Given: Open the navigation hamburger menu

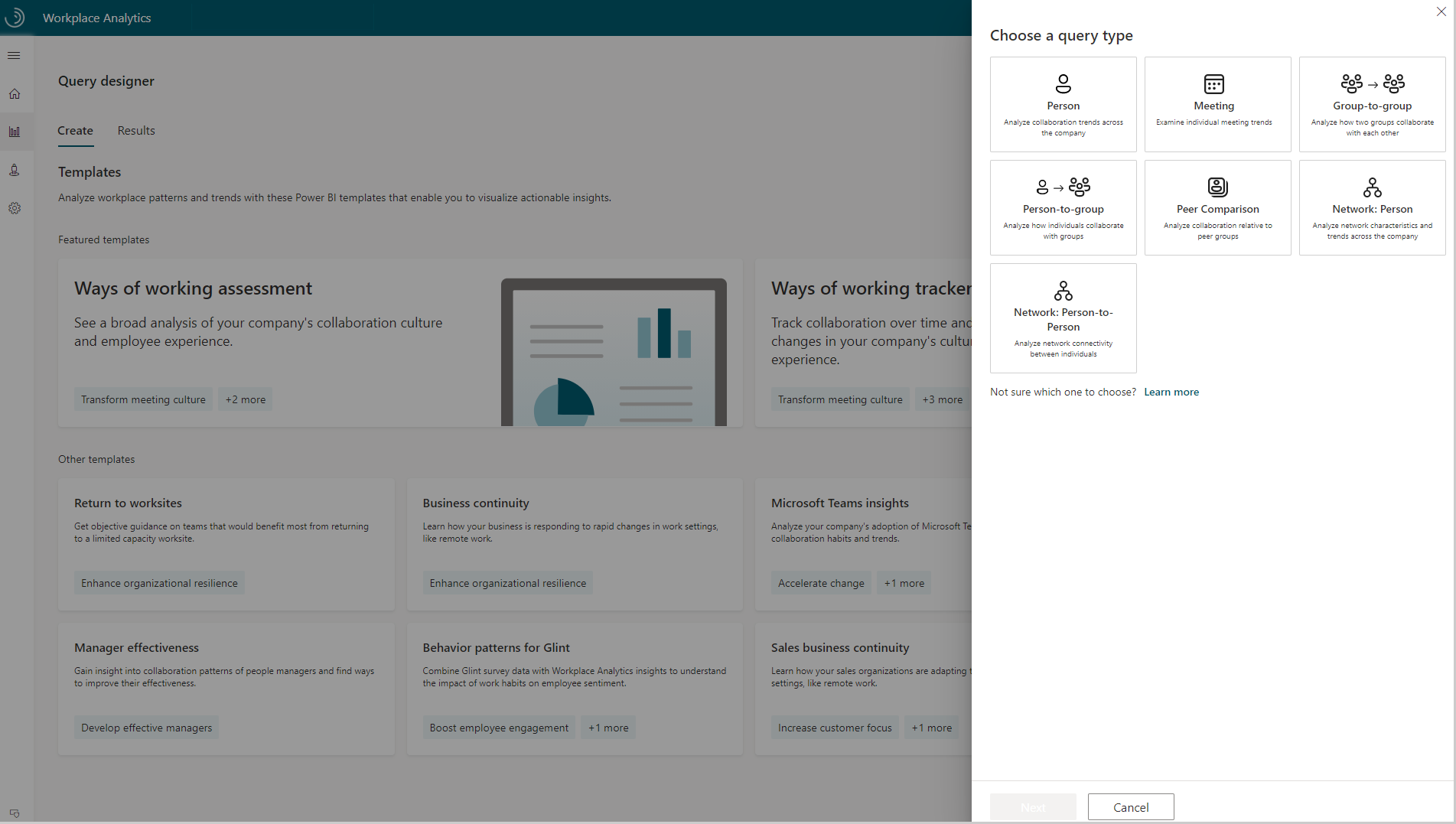Looking at the screenshot, I should (x=14, y=55).
